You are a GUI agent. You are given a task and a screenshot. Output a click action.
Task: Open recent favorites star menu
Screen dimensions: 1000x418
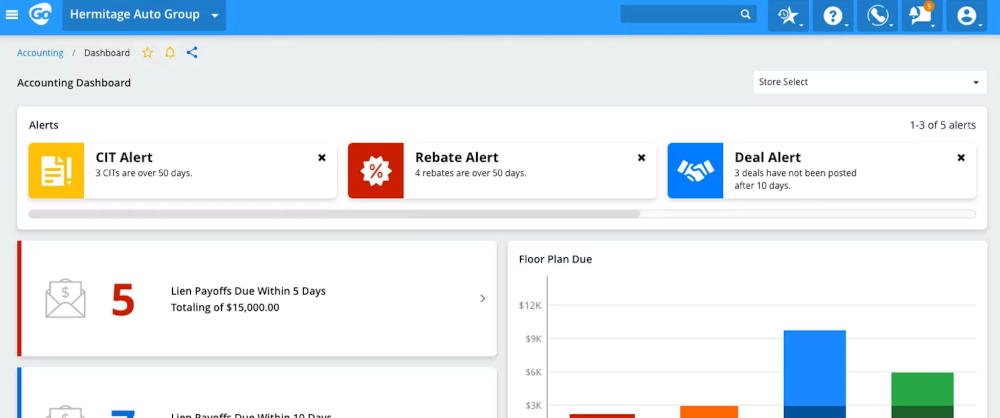click(788, 16)
